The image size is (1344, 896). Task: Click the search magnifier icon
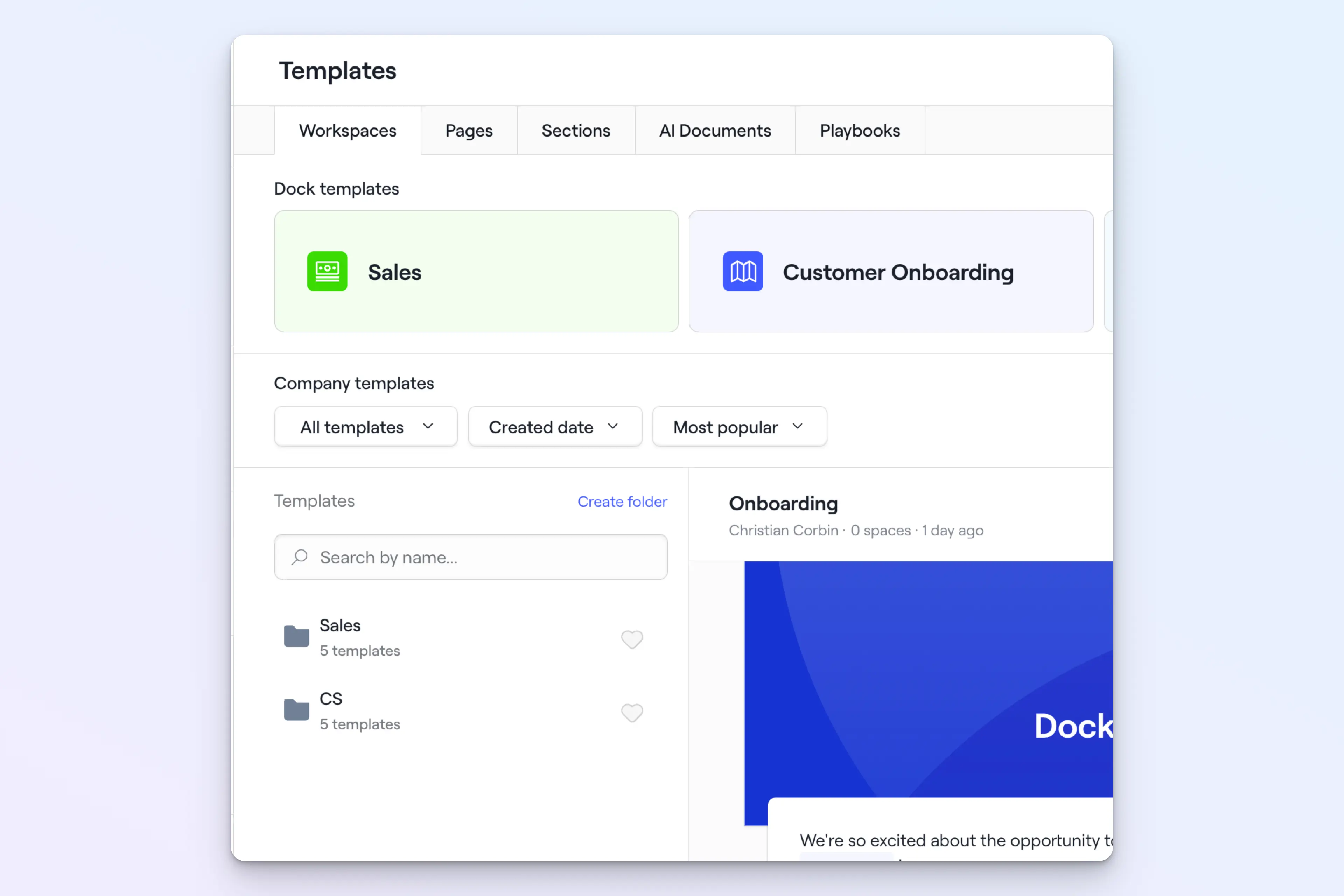pos(300,557)
